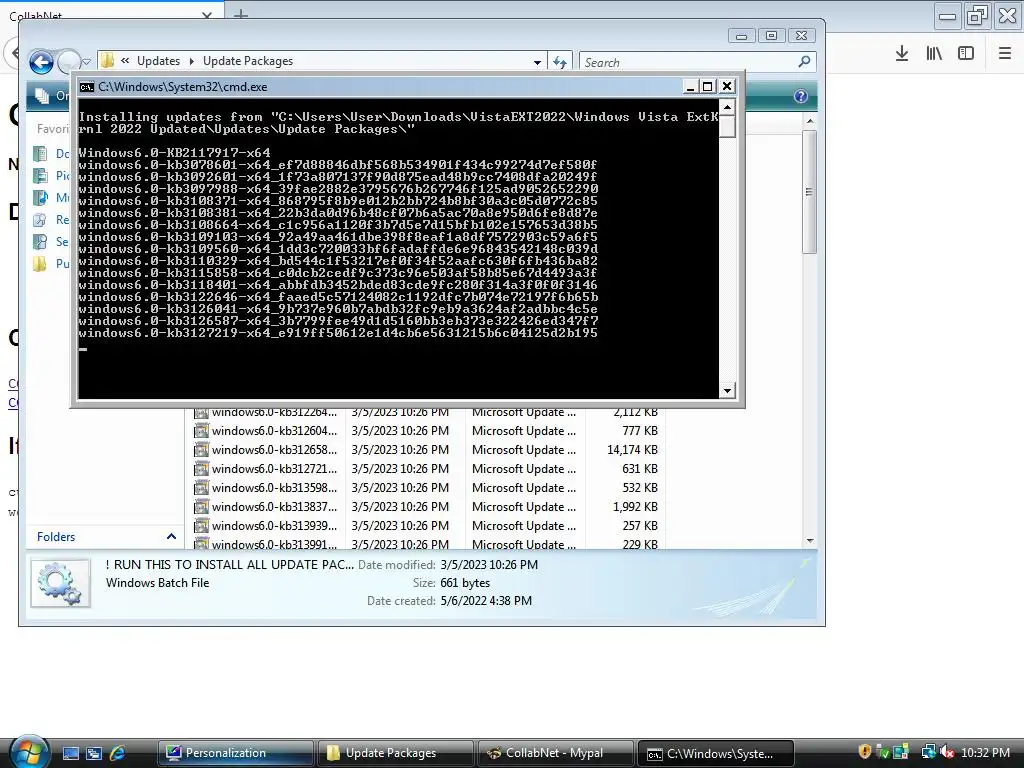
Task: Click the 1,992 KB size cell
Action: coord(635,507)
